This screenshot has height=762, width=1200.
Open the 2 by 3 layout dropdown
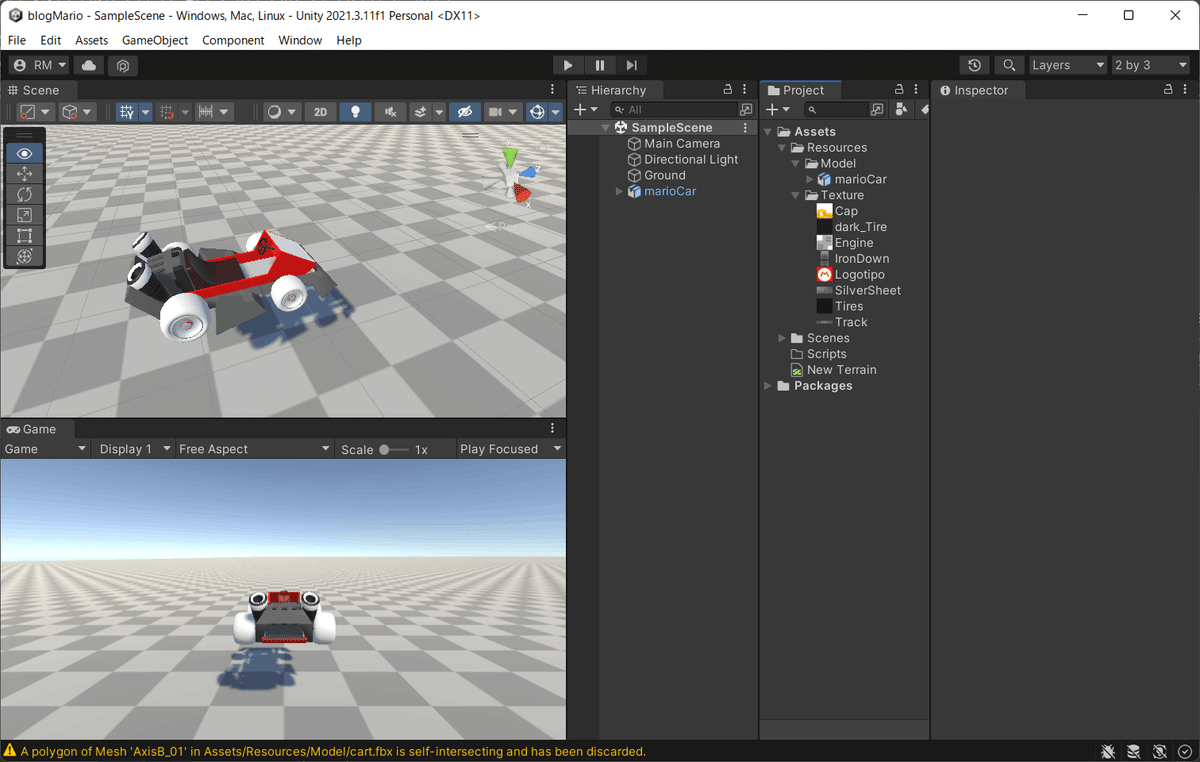[x=1150, y=65]
